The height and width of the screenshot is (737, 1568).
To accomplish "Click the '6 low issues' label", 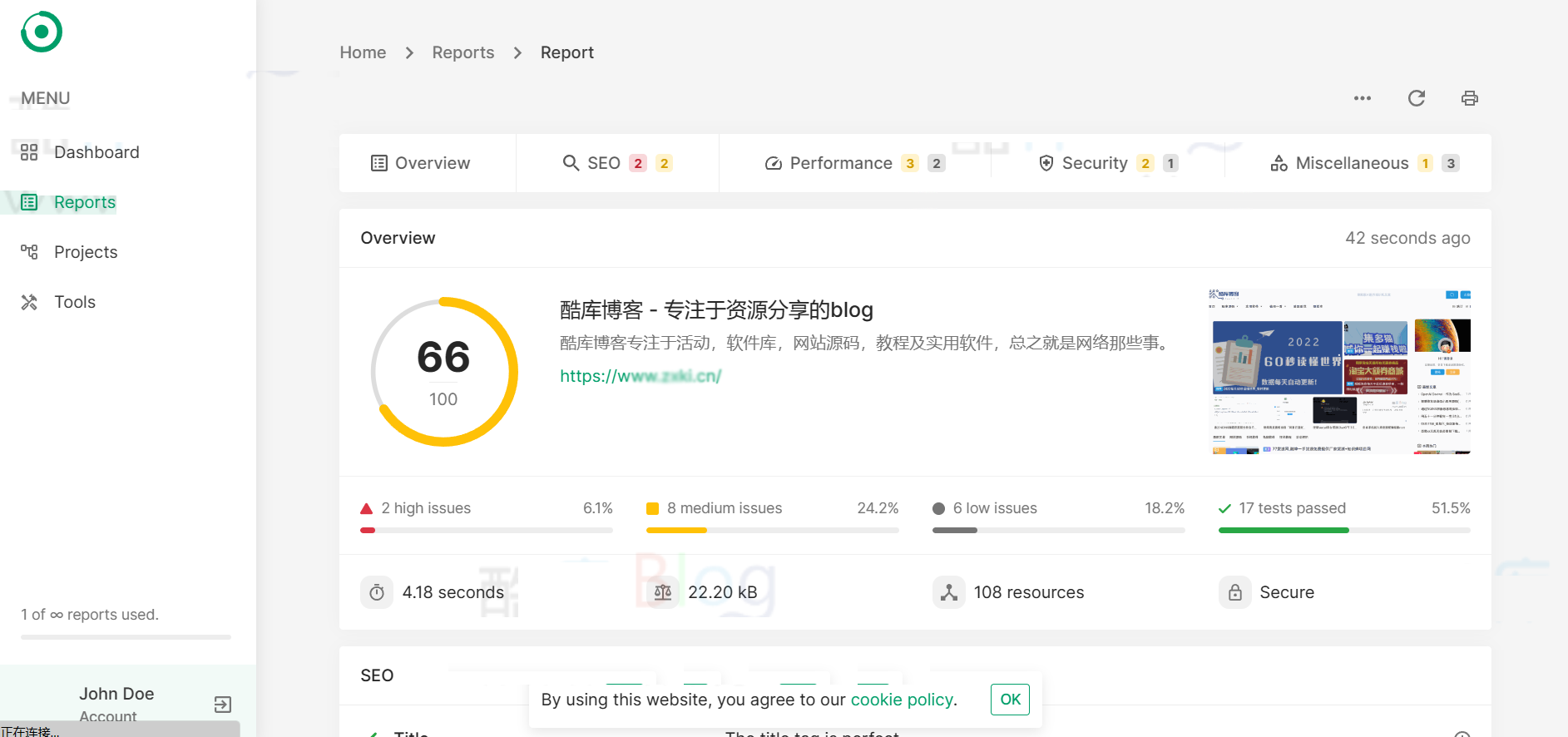I will coord(995,508).
